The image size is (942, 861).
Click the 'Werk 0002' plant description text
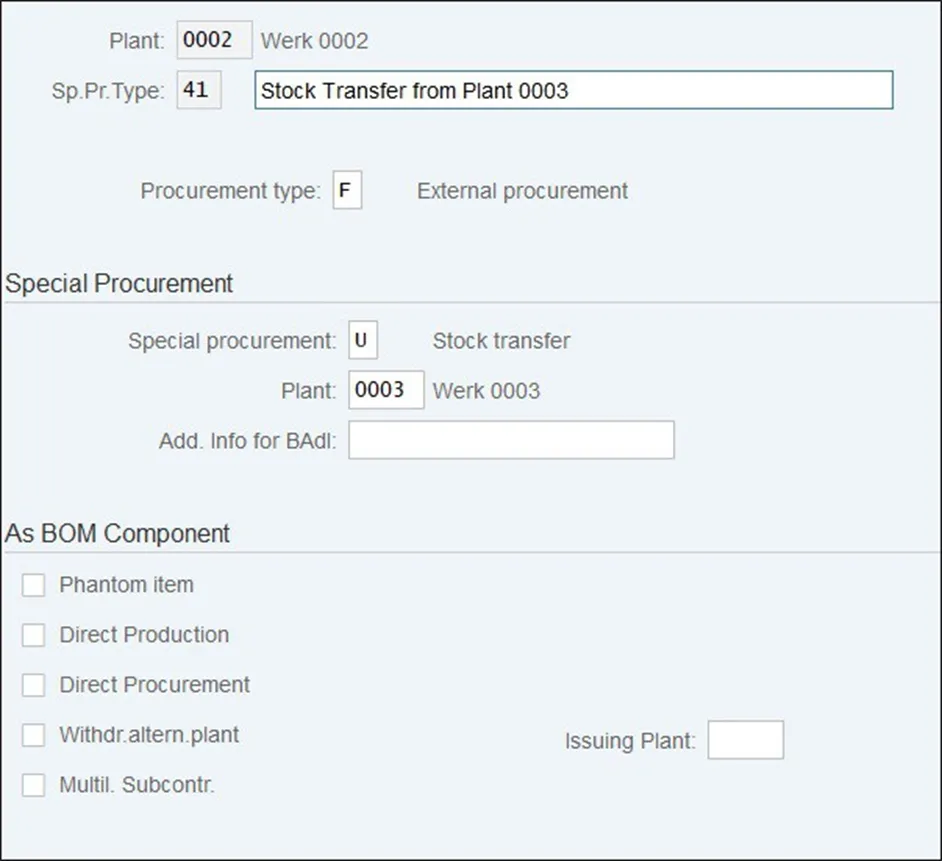[314, 41]
